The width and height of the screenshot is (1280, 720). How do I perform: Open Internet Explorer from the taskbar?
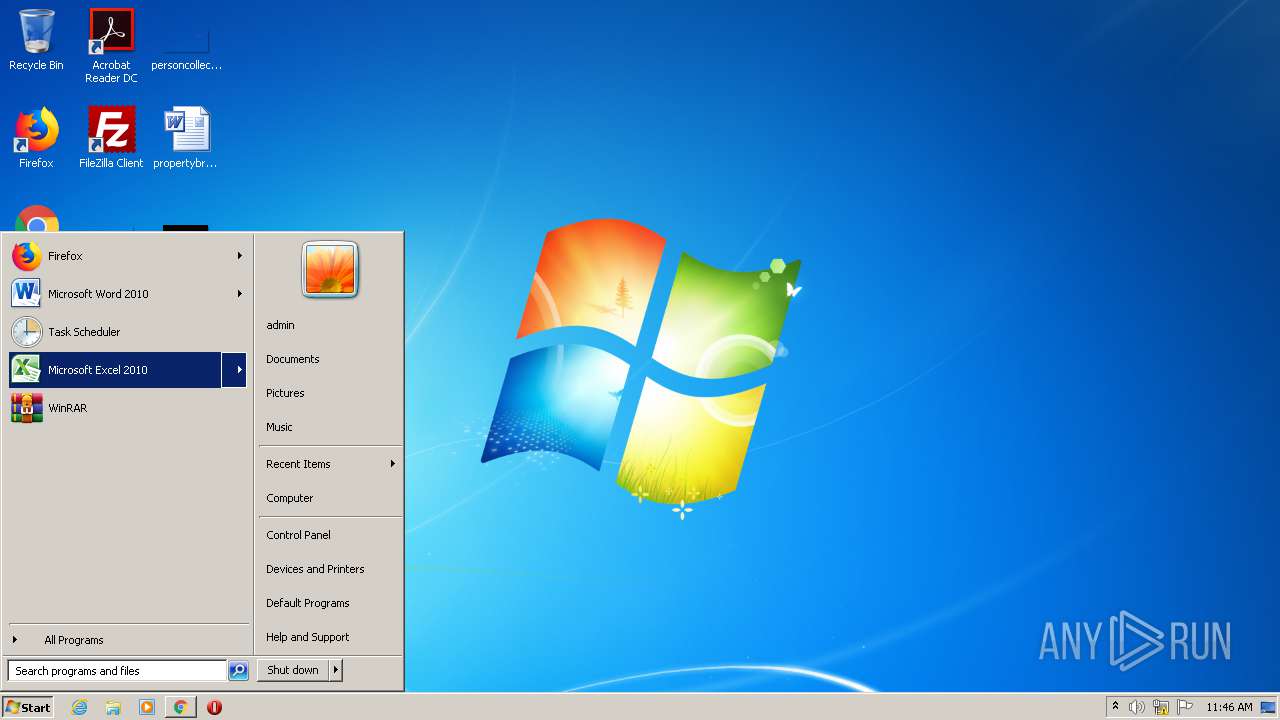pyautogui.click(x=79, y=707)
